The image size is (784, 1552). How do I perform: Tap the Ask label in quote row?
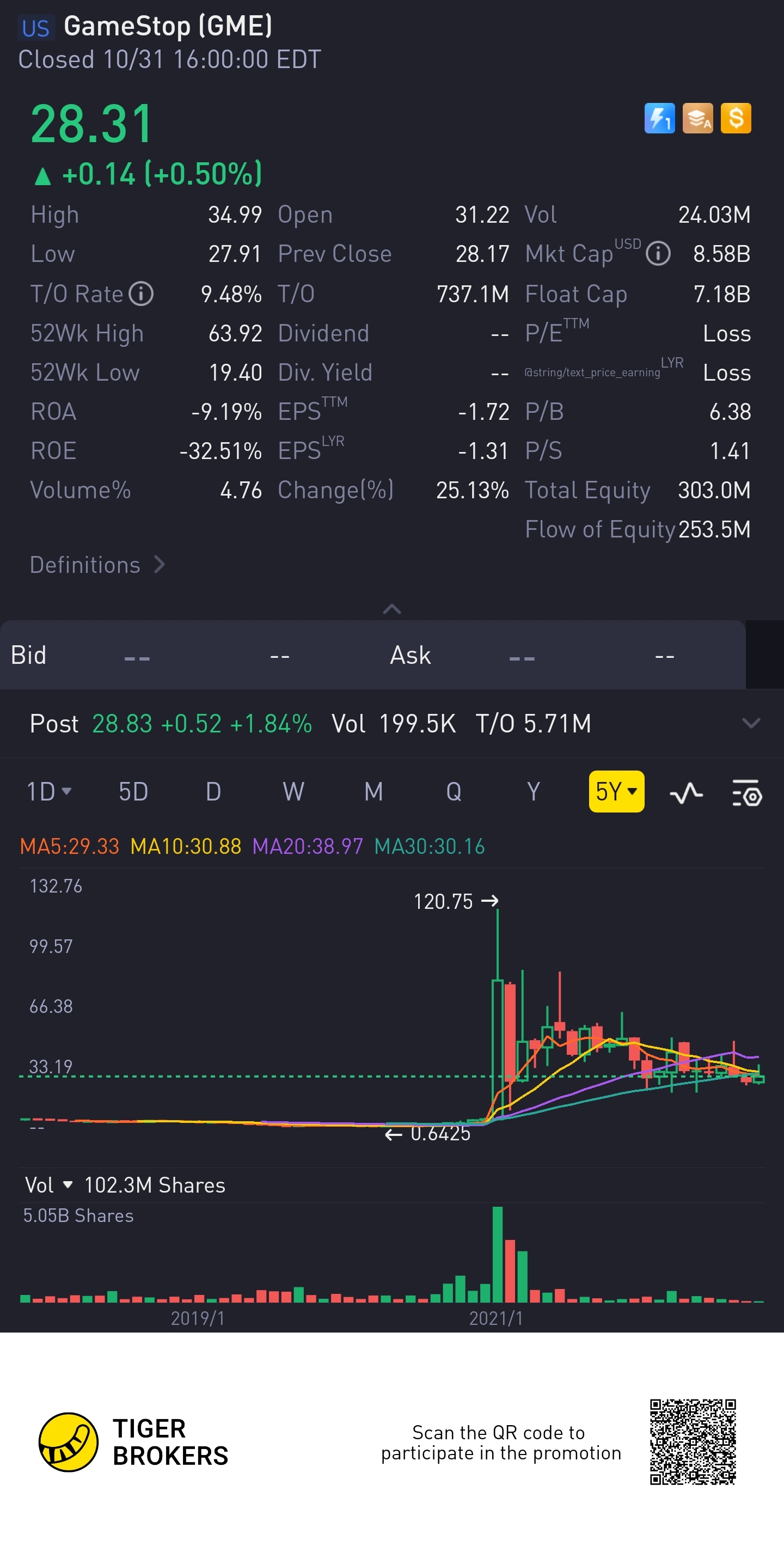[410, 655]
